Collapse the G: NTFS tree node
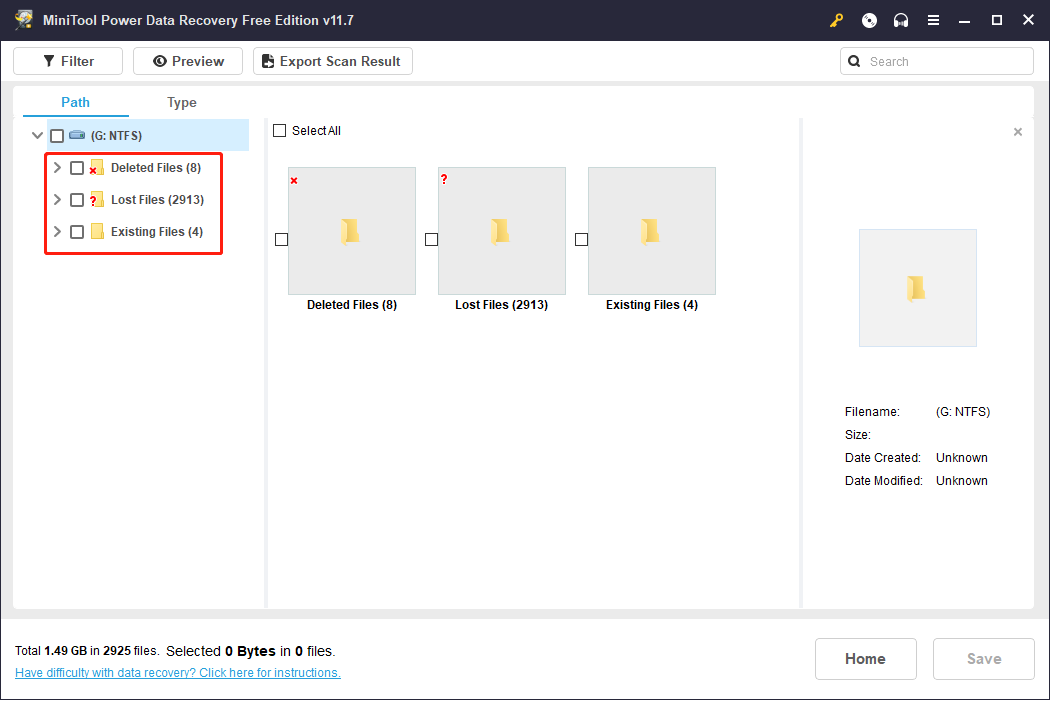 [x=38, y=135]
